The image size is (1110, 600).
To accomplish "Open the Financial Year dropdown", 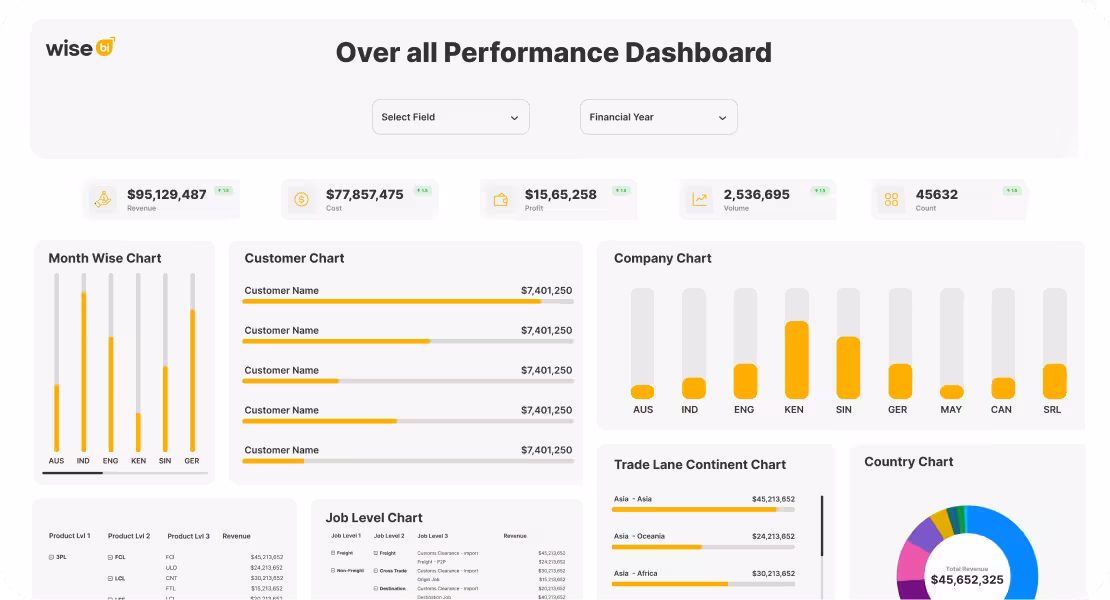I will coord(658,117).
